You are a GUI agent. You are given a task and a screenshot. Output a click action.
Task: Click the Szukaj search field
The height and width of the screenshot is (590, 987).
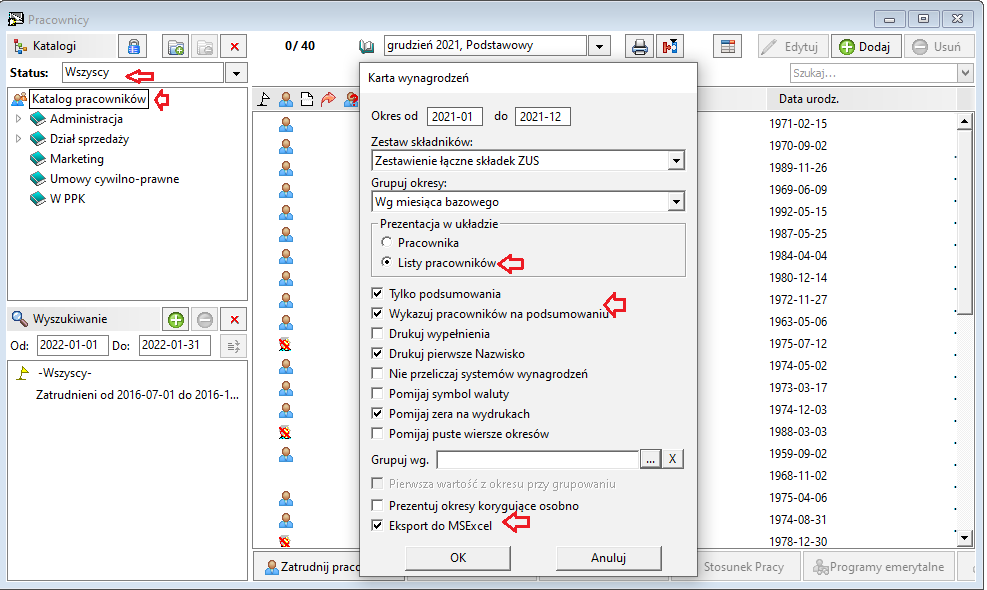point(874,73)
